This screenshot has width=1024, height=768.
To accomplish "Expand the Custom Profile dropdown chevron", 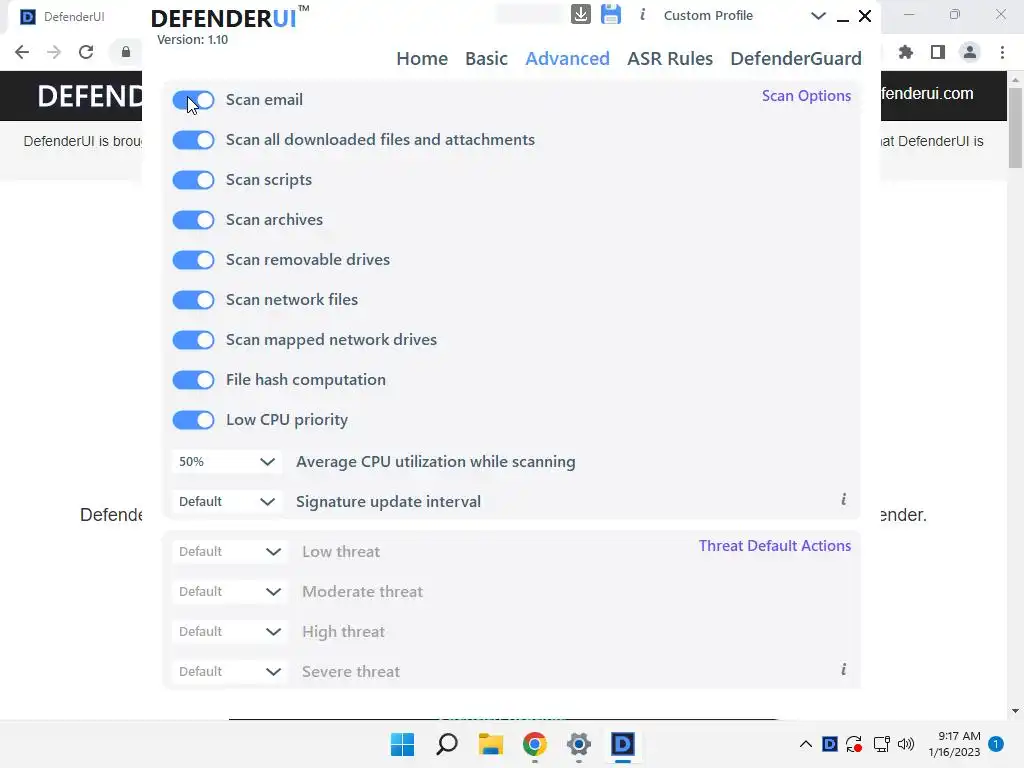I will 818,16.
